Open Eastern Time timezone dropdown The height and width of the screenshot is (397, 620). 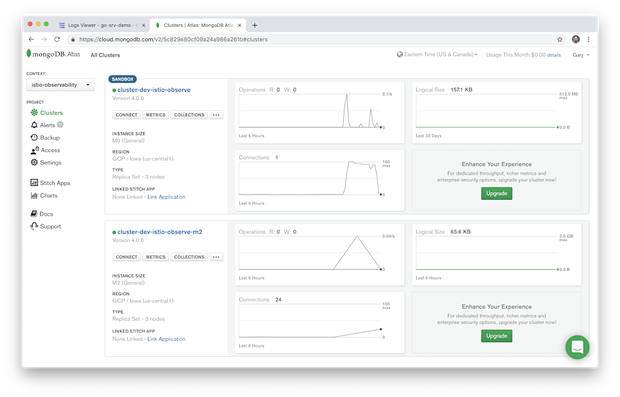click(x=437, y=55)
